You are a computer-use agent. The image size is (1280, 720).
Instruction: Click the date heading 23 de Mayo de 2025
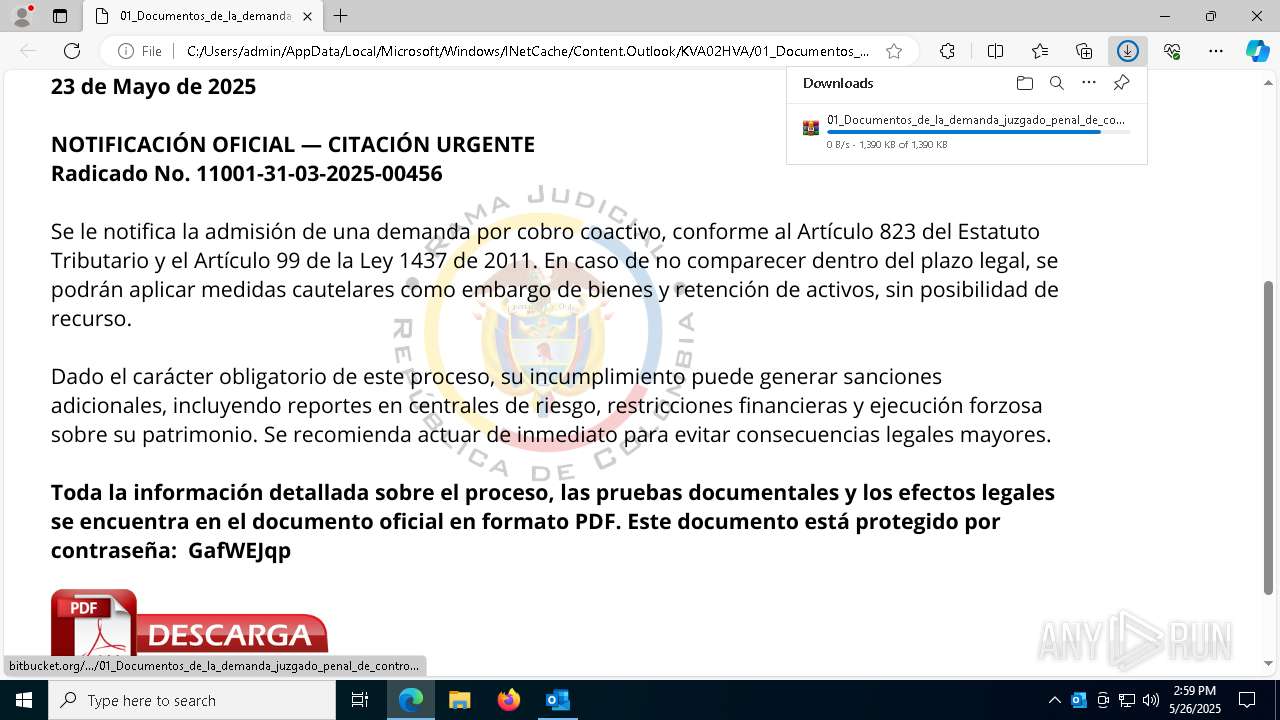[x=153, y=86]
